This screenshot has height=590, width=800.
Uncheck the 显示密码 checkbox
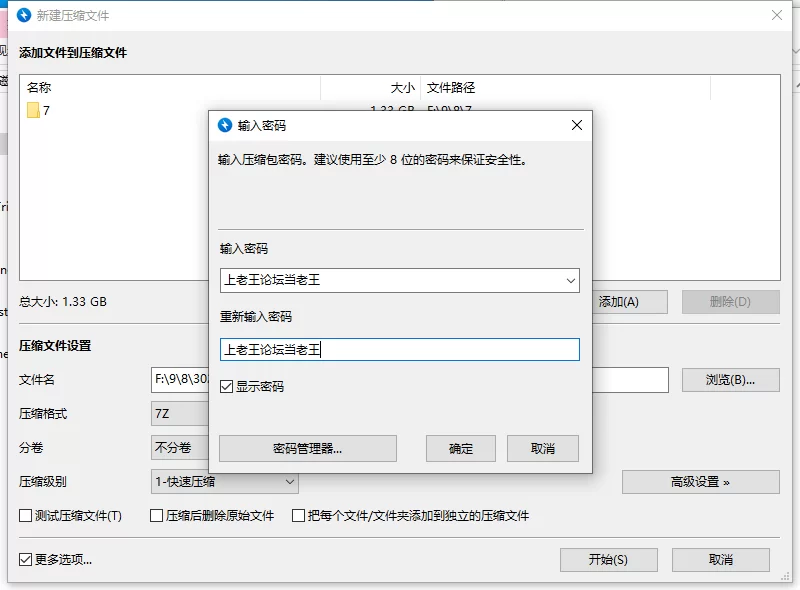pyautogui.click(x=227, y=386)
